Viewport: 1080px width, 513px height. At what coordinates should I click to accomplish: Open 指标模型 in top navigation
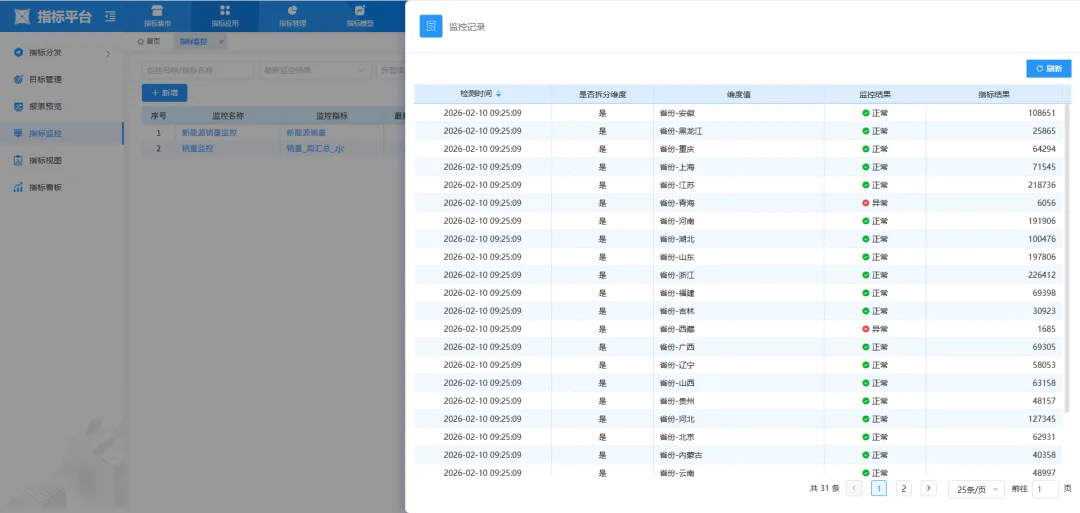pyautogui.click(x=360, y=15)
